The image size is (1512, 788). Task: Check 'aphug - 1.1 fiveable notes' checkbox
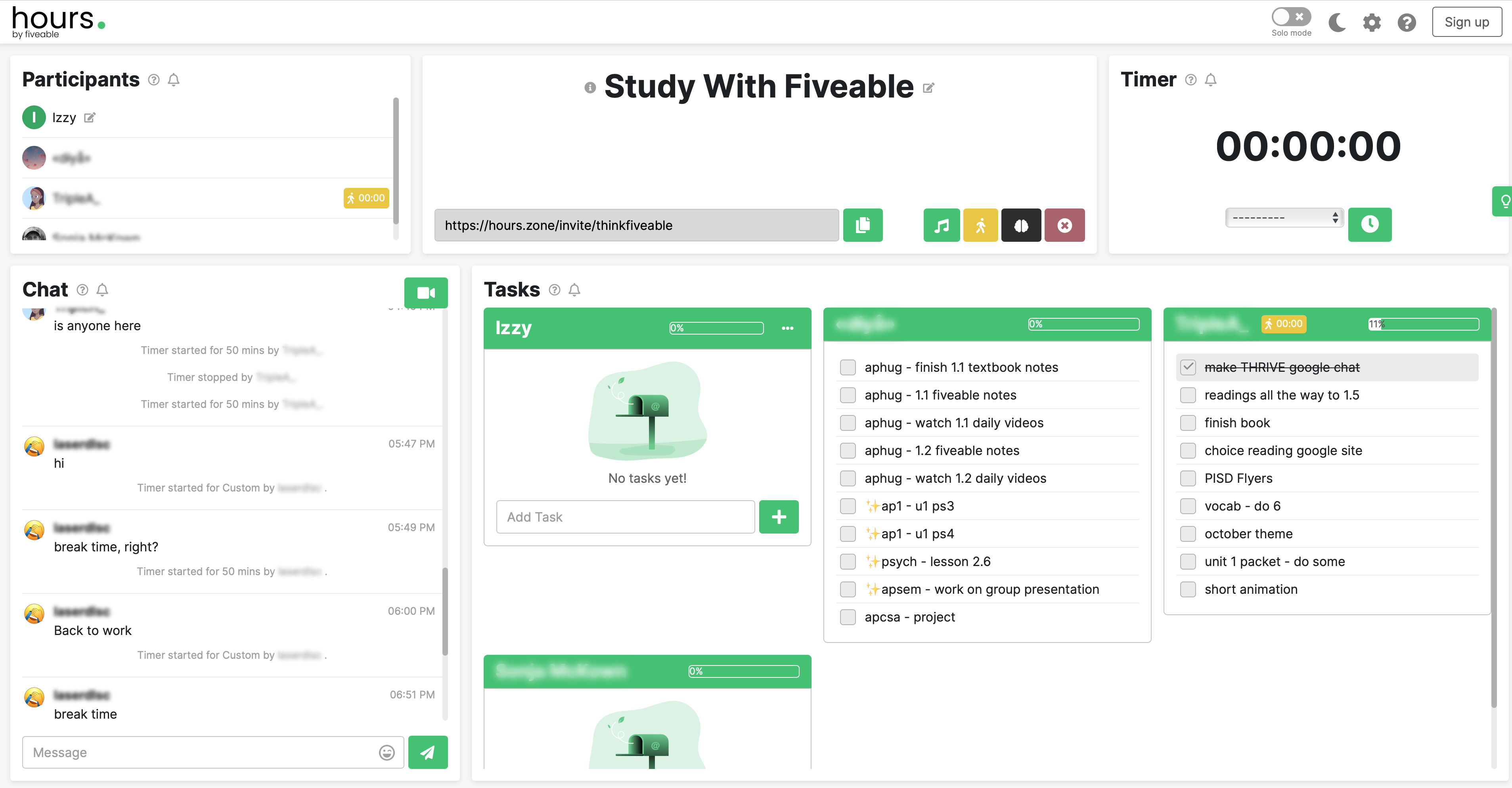(848, 396)
